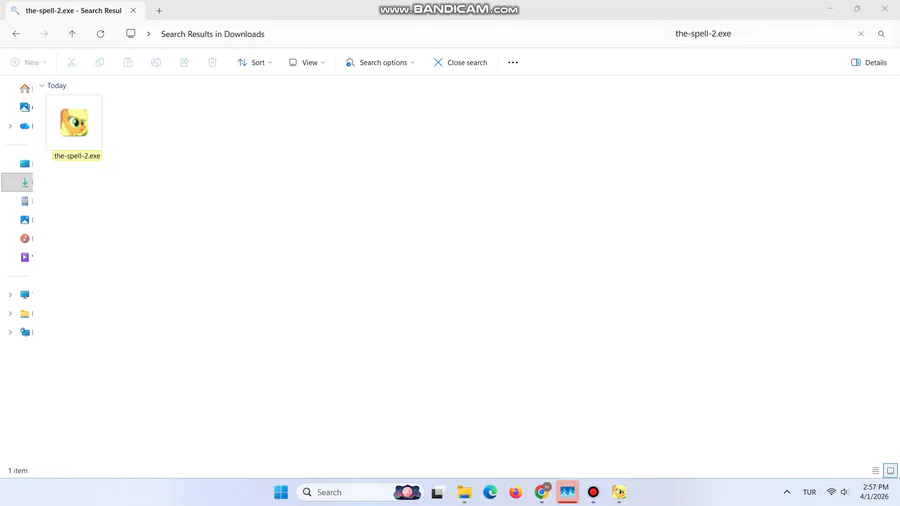
Task: Switch to large thumbnails view icon
Action: [890, 470]
